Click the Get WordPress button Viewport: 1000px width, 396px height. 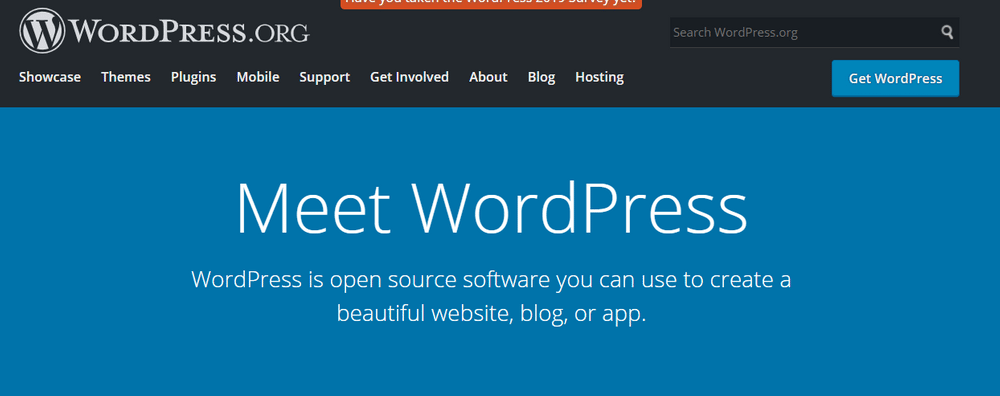click(x=895, y=78)
